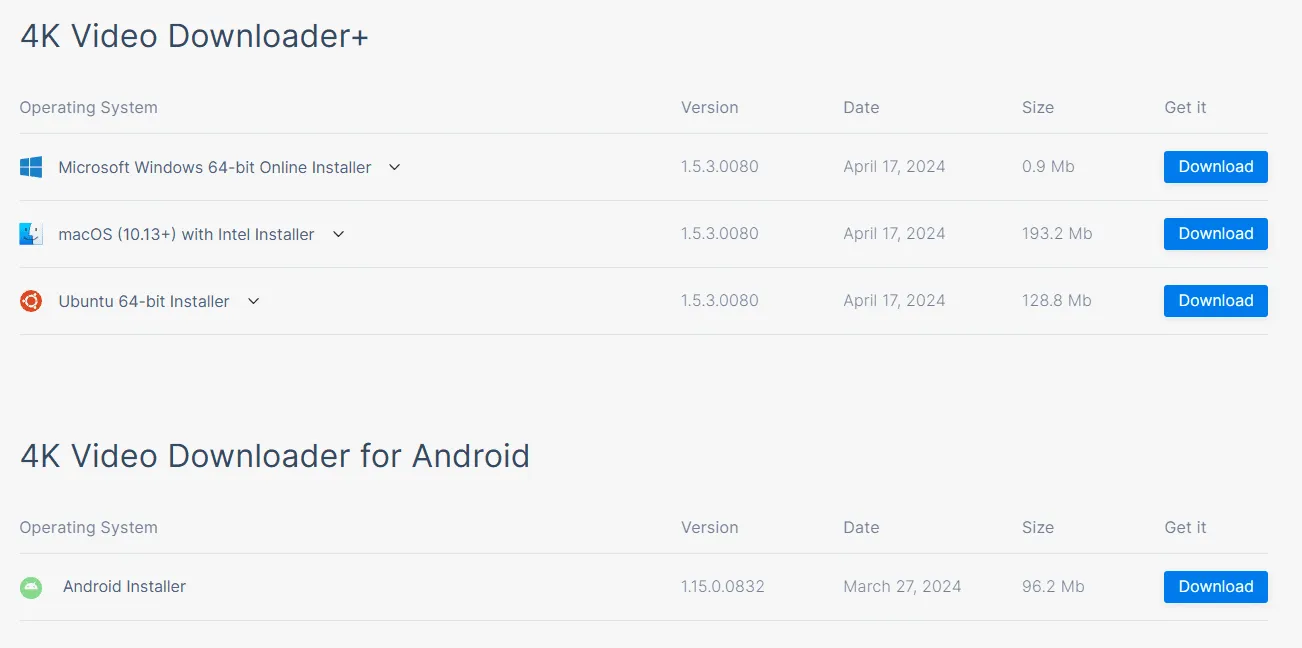This screenshot has height=648, width=1302.
Task: Expand the Ubuntu installer options chevron
Action: coord(253,301)
